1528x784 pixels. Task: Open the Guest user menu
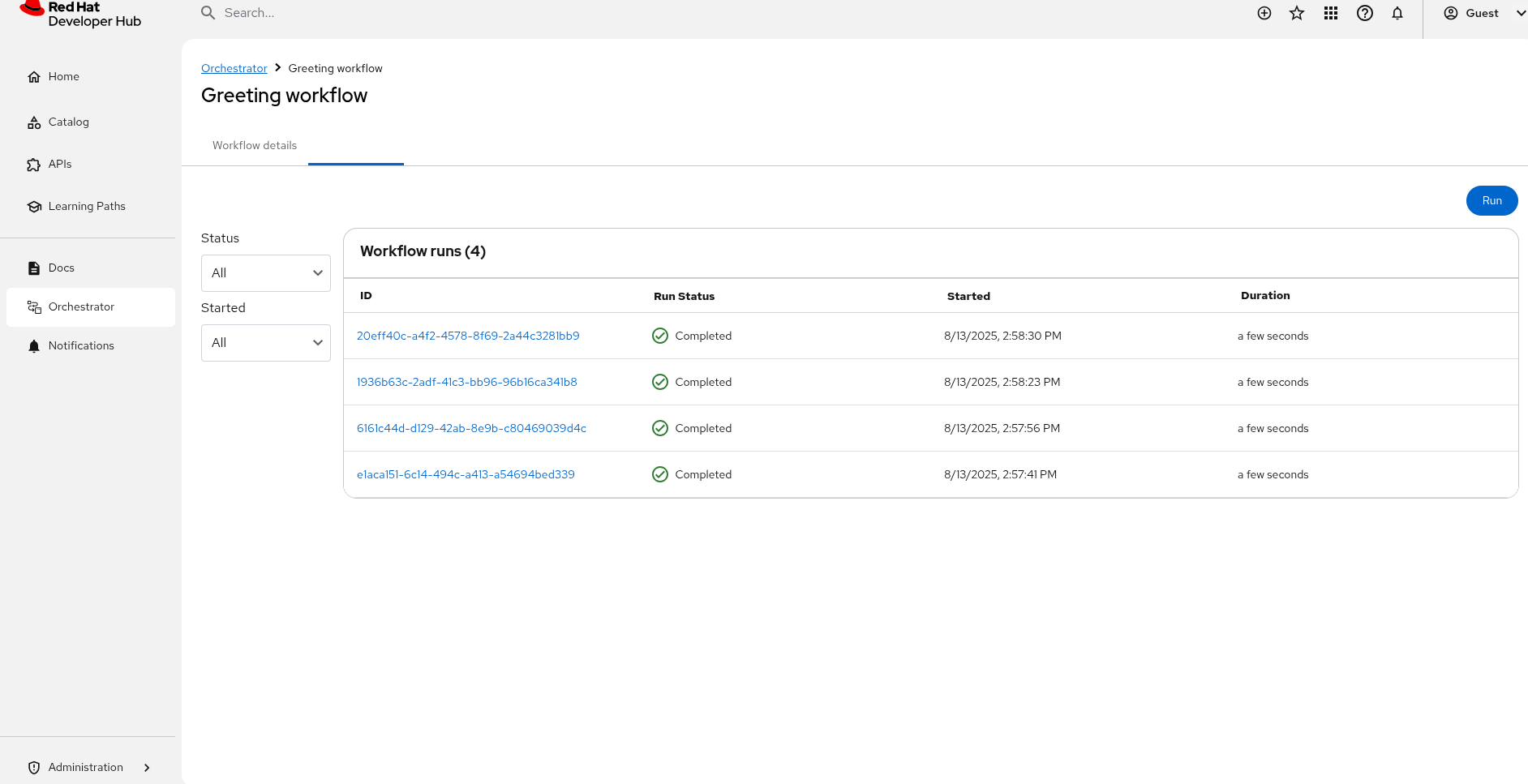click(1483, 13)
